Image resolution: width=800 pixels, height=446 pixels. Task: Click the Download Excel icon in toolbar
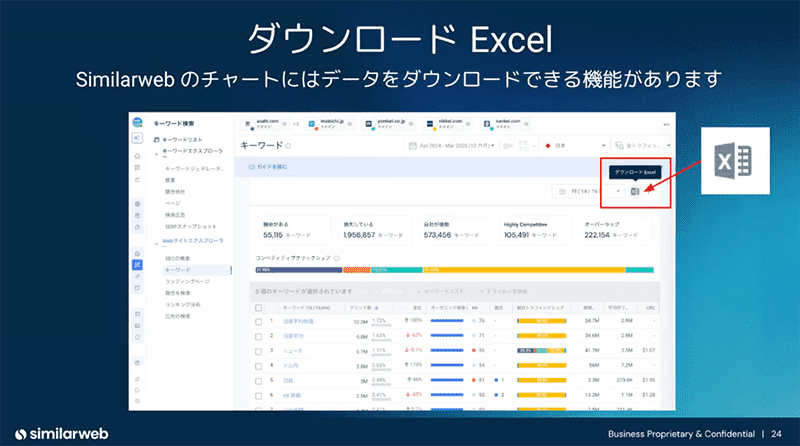click(635, 191)
